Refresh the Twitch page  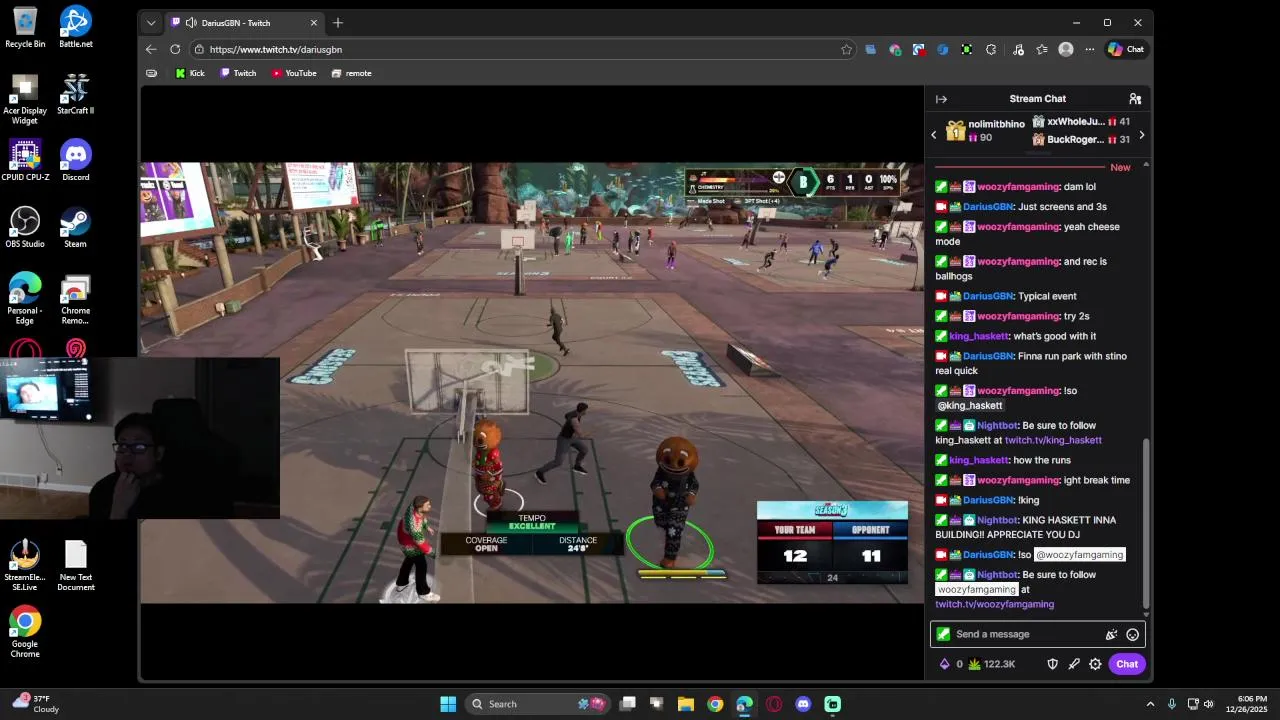pos(175,49)
